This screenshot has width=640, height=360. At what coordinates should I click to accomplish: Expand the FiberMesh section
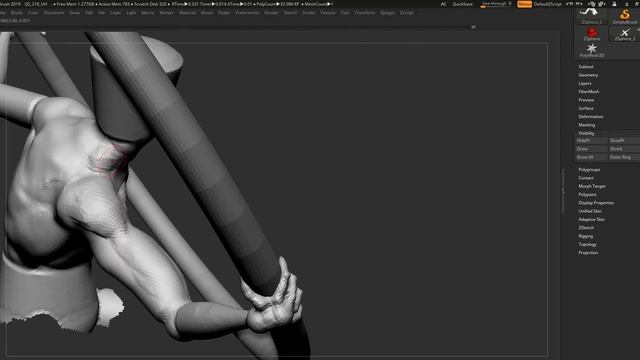[x=589, y=91]
